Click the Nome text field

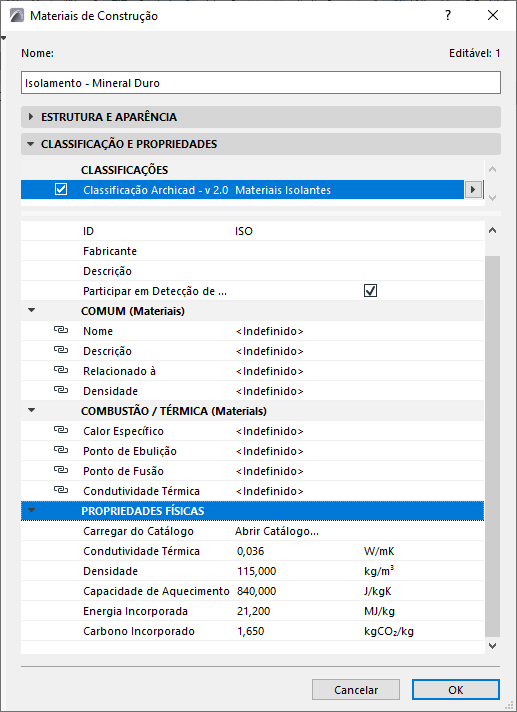tap(261, 83)
